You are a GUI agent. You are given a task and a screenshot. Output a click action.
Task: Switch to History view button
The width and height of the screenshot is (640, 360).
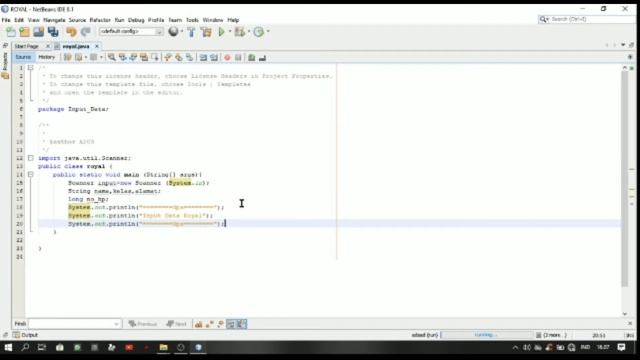click(x=47, y=57)
